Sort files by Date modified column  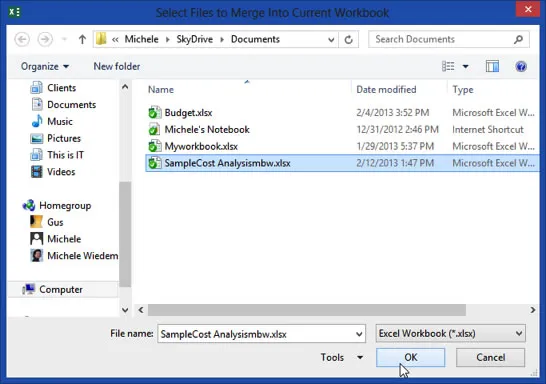pyautogui.click(x=386, y=89)
